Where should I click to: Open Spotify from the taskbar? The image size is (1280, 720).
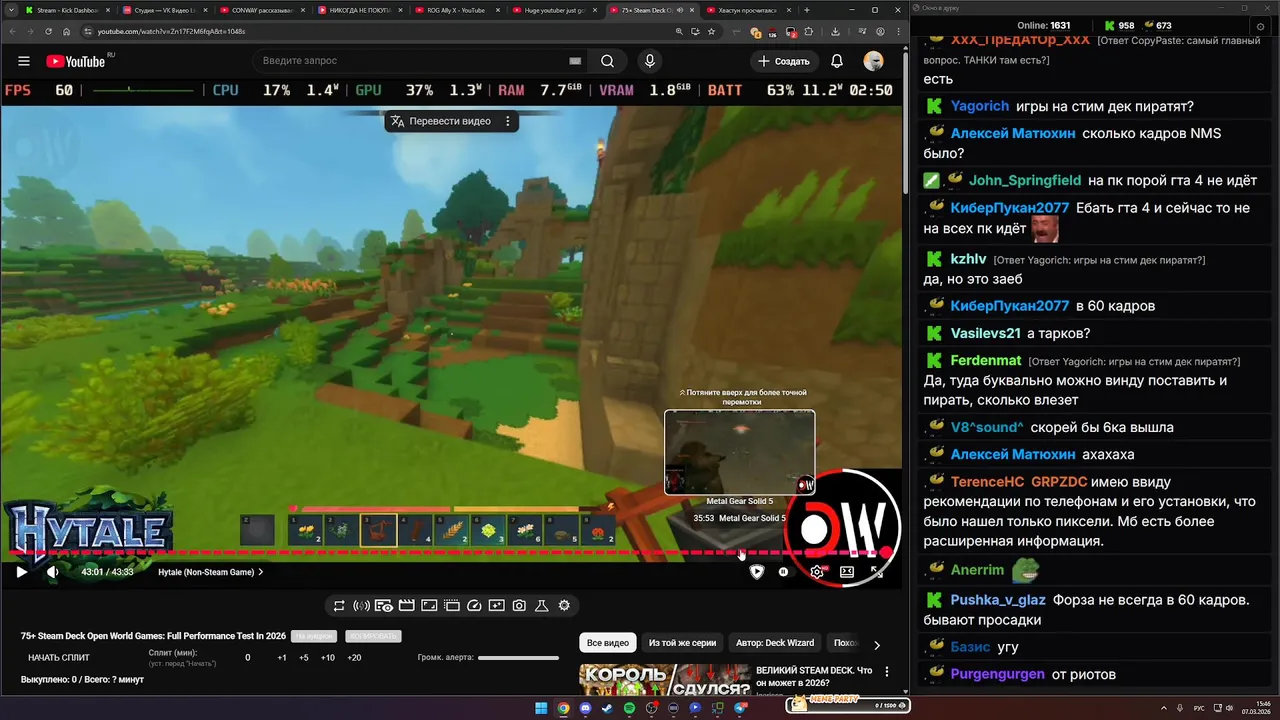[x=629, y=708]
